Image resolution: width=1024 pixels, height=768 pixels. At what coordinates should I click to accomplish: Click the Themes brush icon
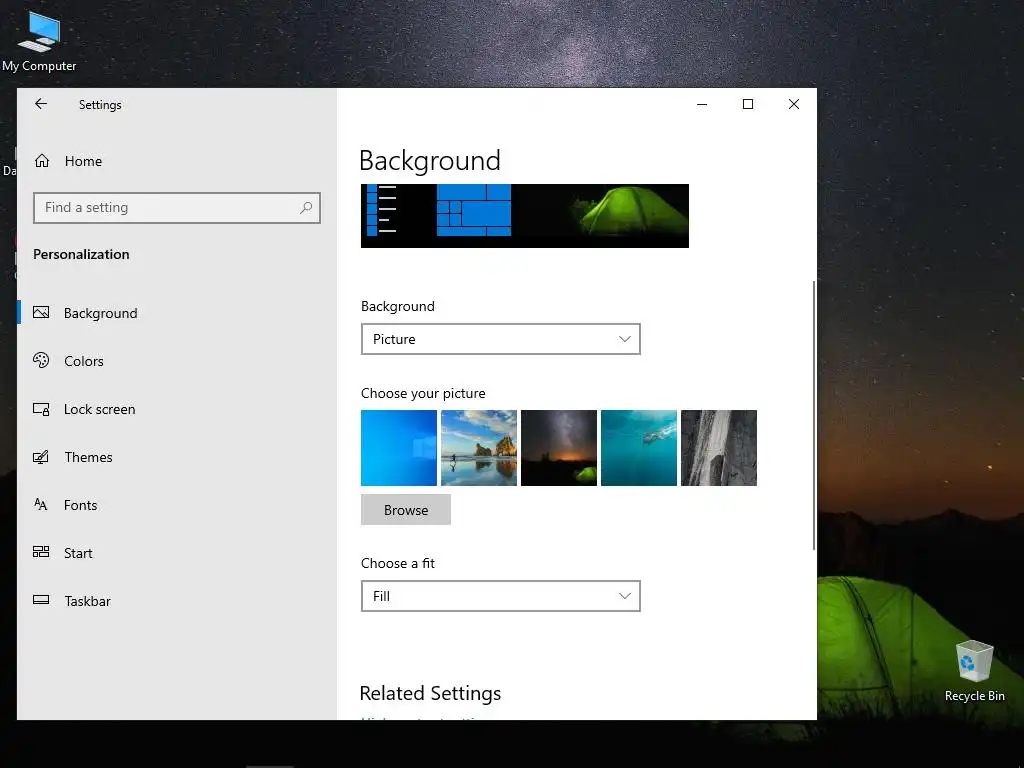[x=41, y=457]
